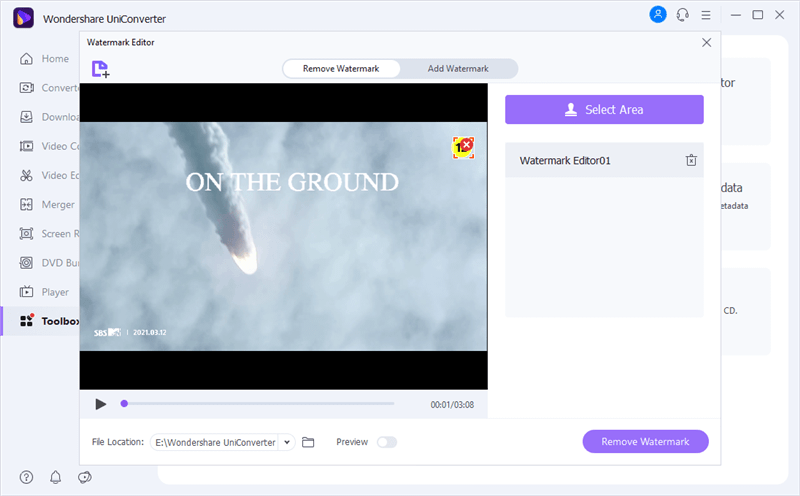Screen dimensions: 800x496
Task: Click the DVD Burner sidebar icon
Action: pos(26,262)
